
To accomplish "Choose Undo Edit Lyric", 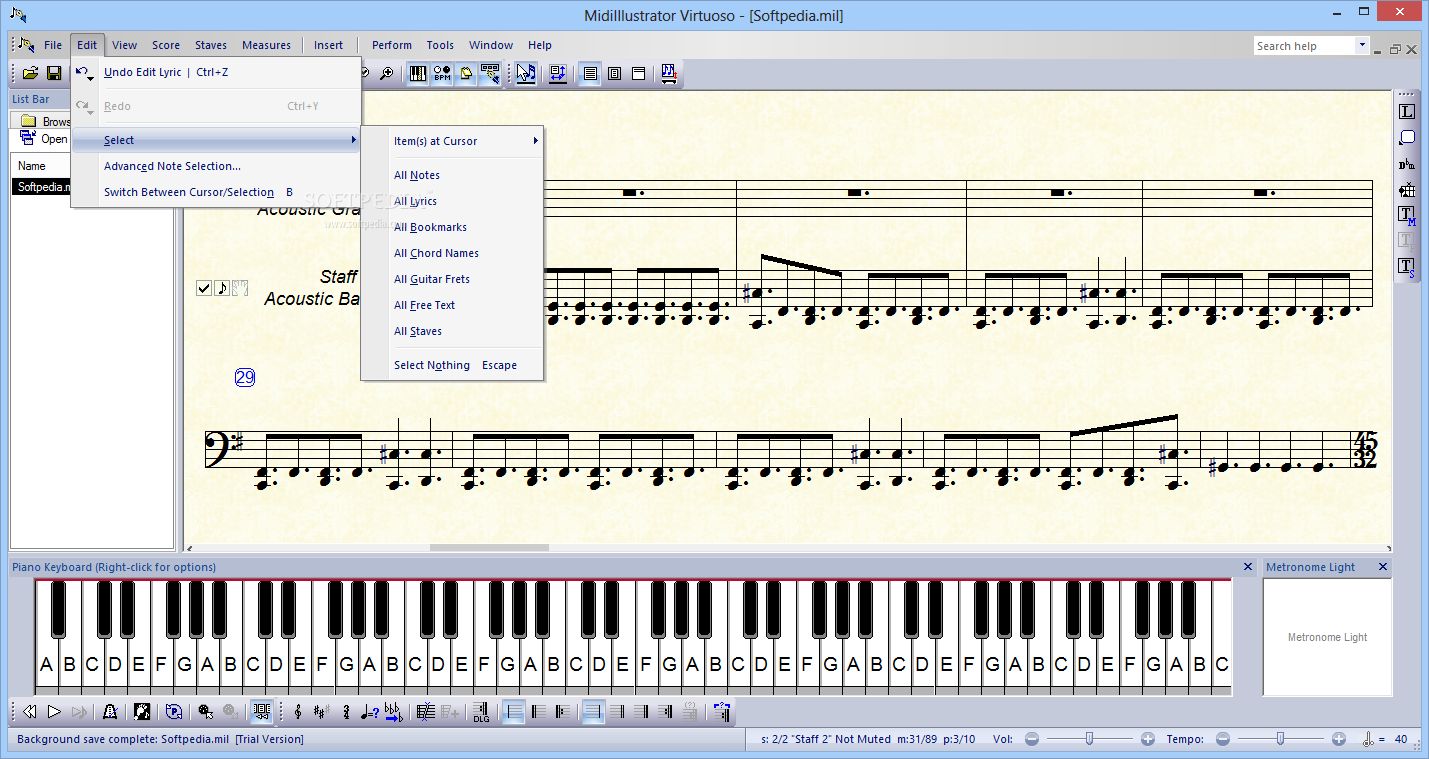I will point(166,72).
